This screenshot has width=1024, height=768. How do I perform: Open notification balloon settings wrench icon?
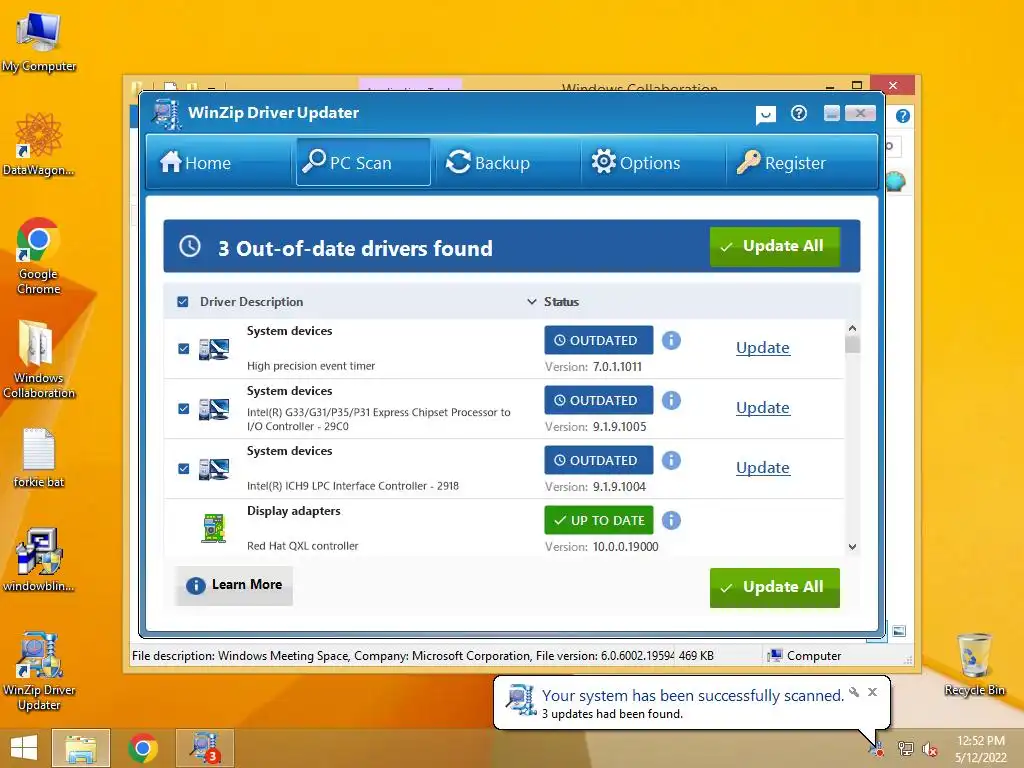tap(854, 692)
